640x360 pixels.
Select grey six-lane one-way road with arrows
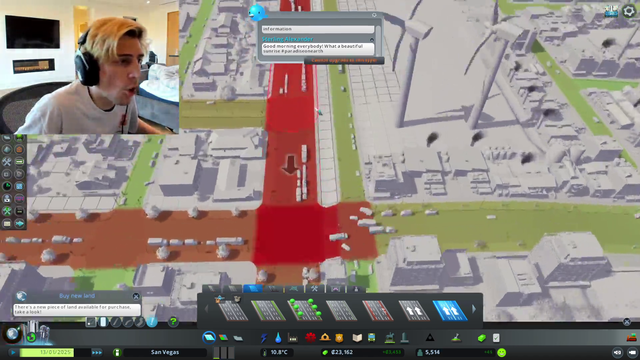(414, 310)
